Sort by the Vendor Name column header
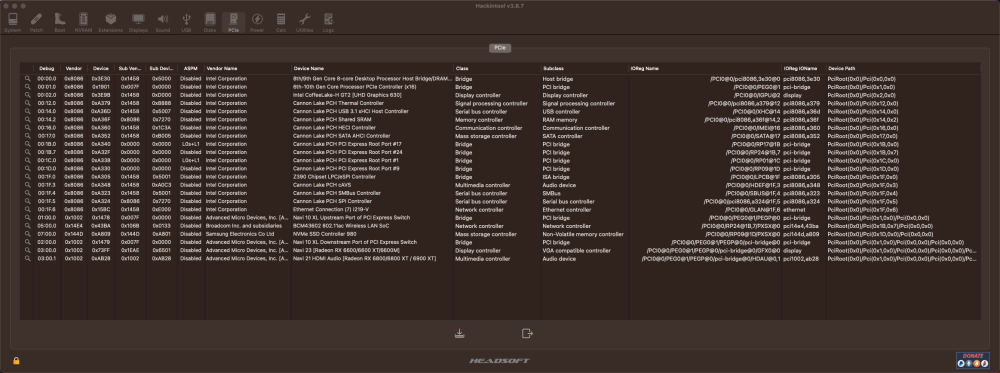This screenshot has height=373, width=1000. [247, 68]
